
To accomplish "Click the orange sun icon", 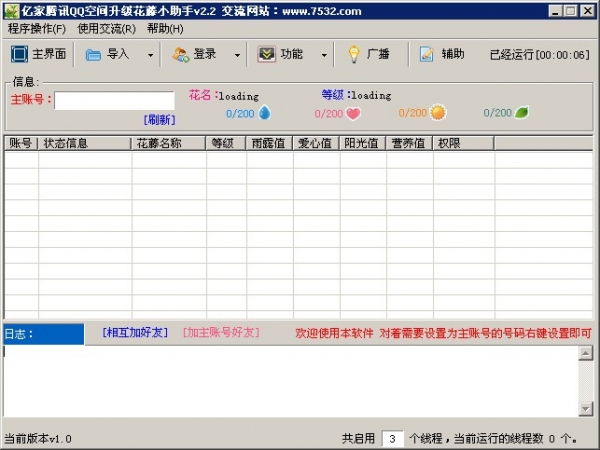I will [x=438, y=112].
